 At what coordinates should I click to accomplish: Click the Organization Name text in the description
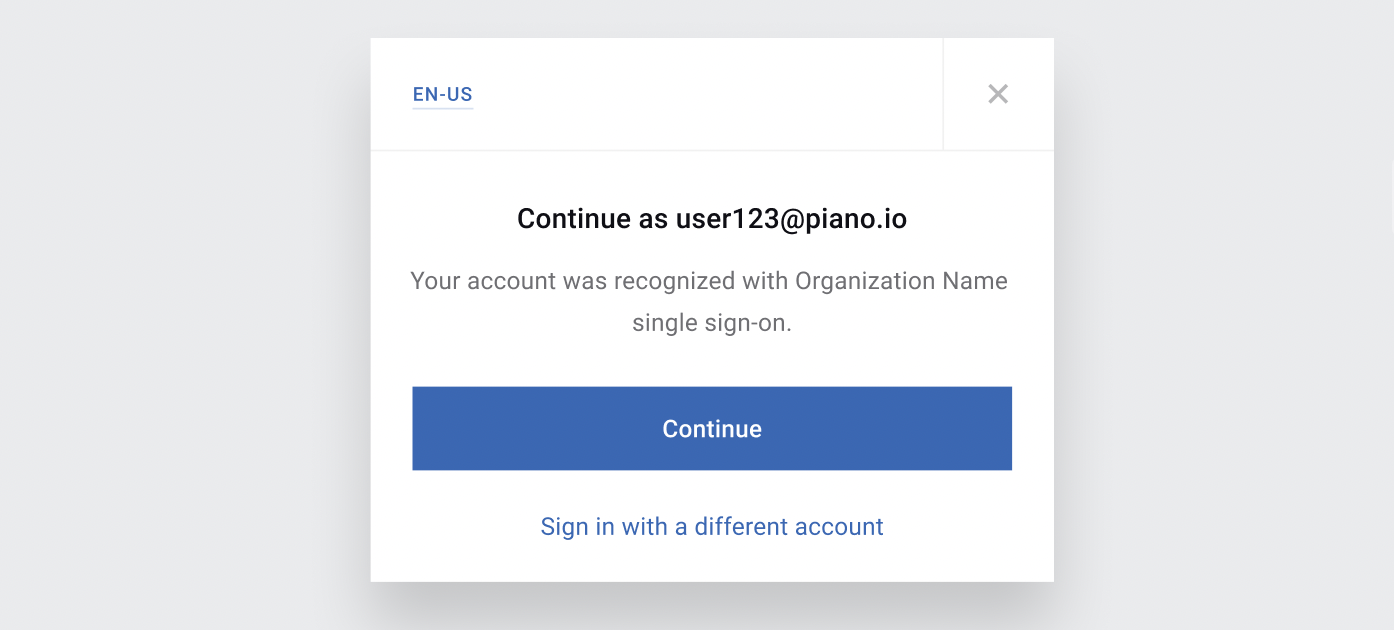point(901,281)
